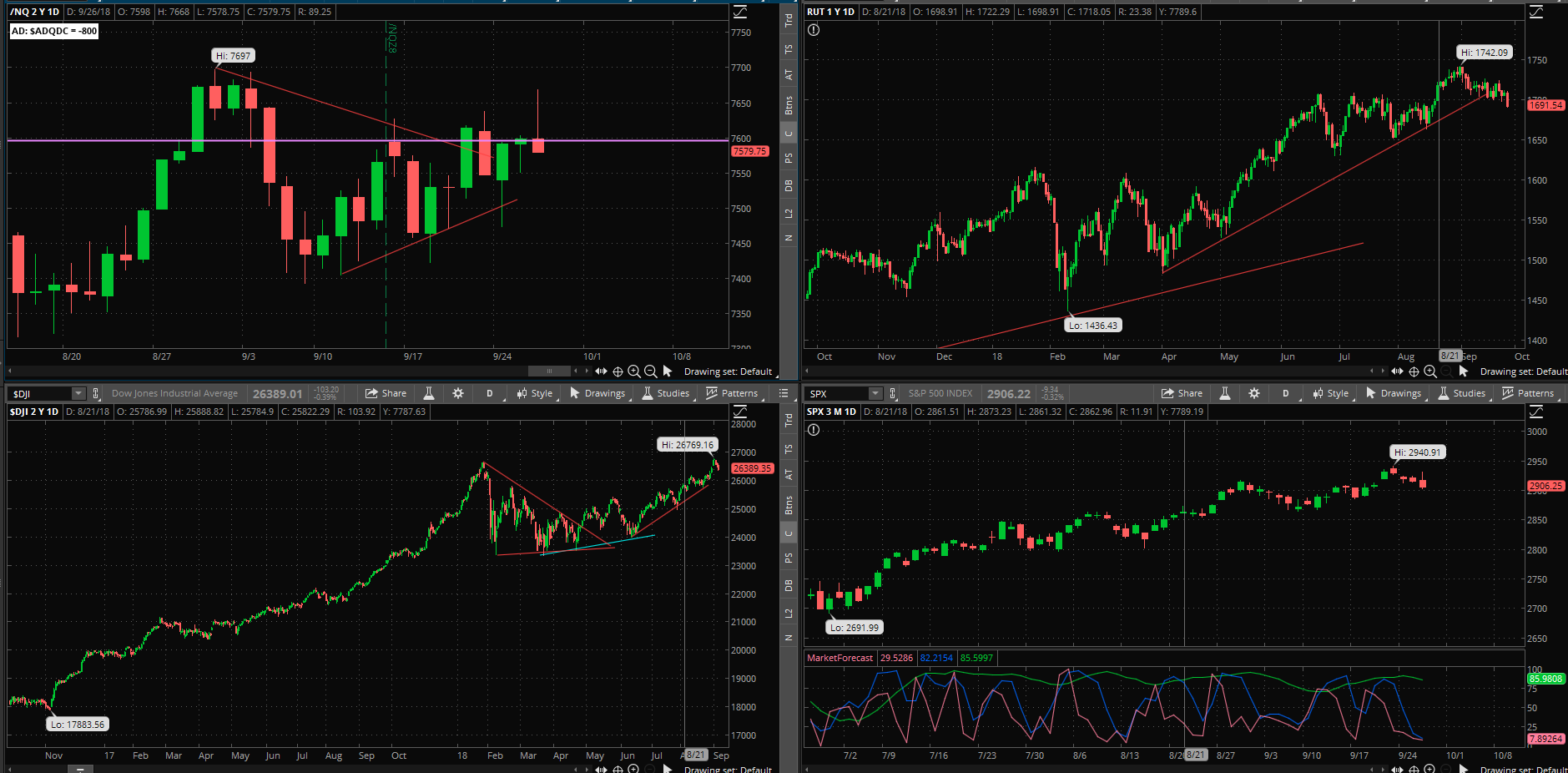Viewport: 1568px width, 773px height.
Task: Open the D timeframe dropdown in $DJI toolbar
Action: [x=492, y=393]
